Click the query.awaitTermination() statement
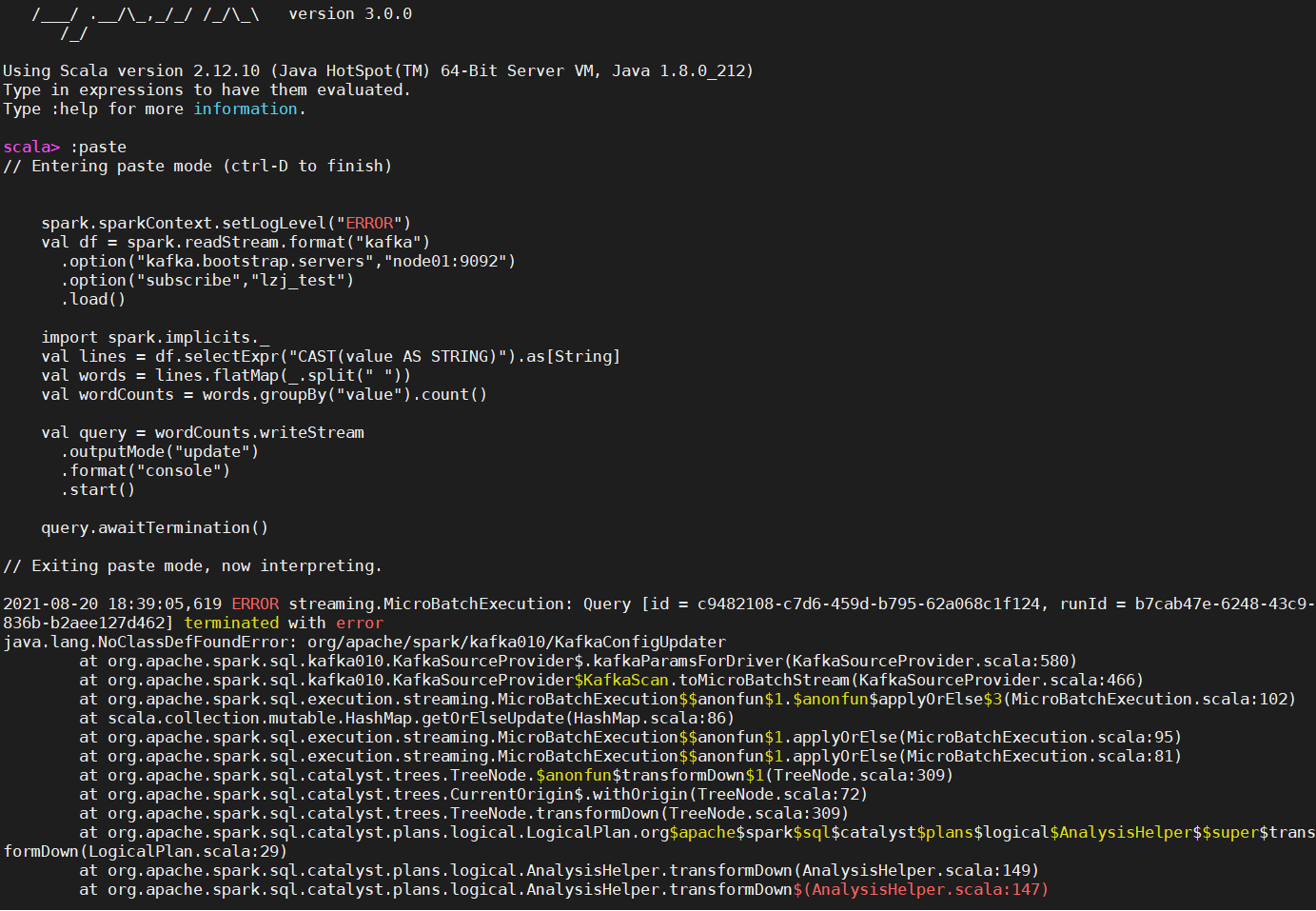 [154, 526]
